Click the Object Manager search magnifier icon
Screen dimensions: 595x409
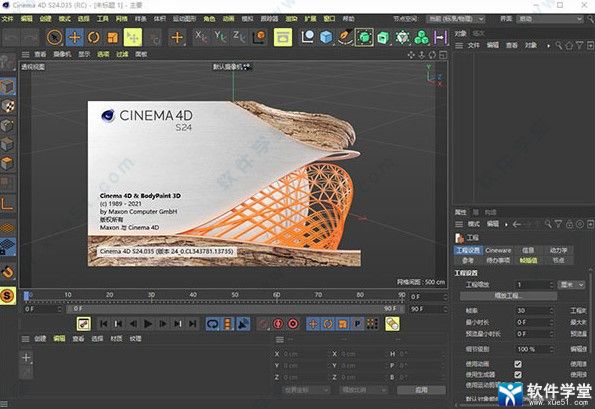559,46
